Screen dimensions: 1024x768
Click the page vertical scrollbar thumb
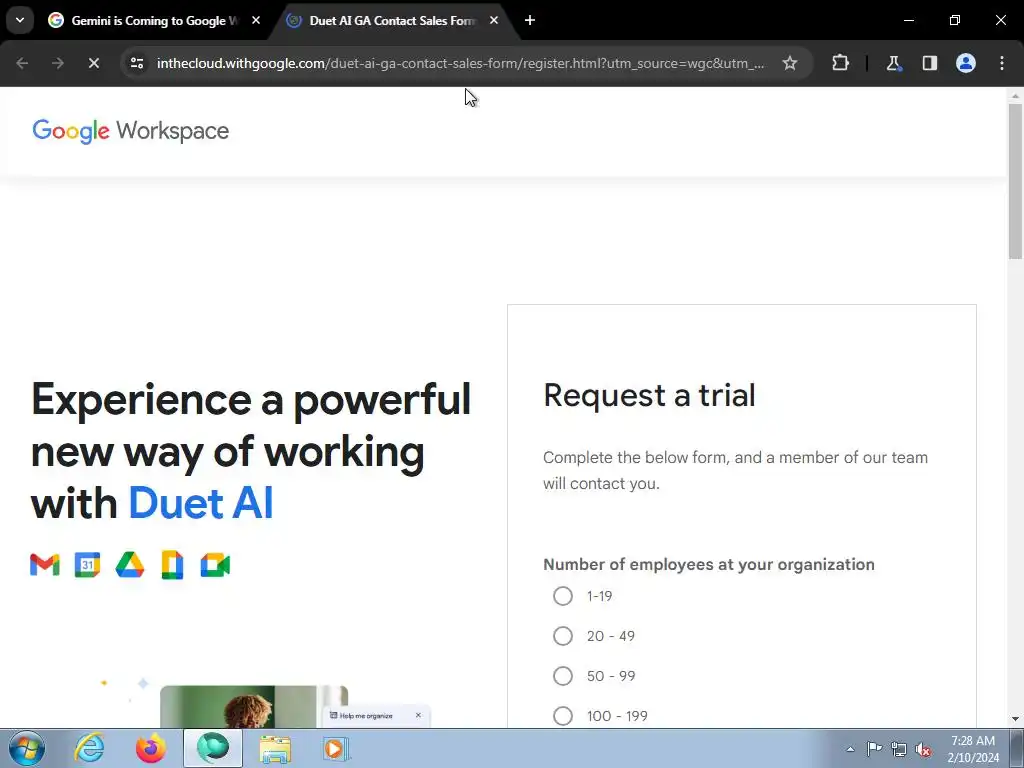pos(1015,182)
